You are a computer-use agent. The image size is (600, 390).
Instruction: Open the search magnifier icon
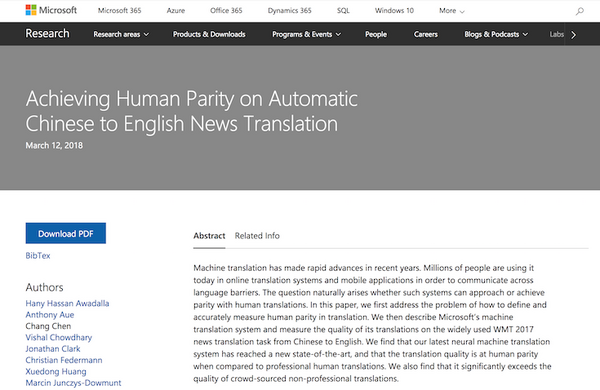tap(580, 11)
